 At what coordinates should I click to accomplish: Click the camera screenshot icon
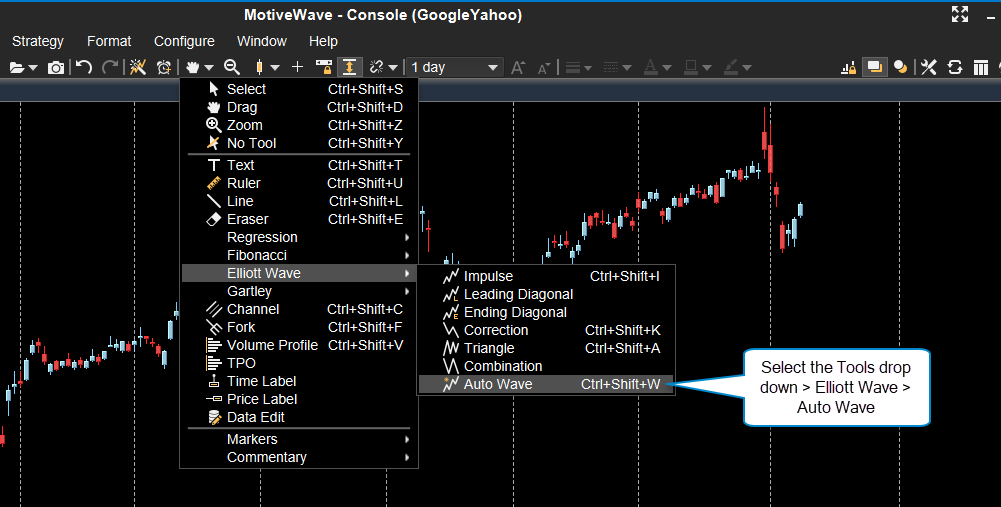(x=56, y=67)
